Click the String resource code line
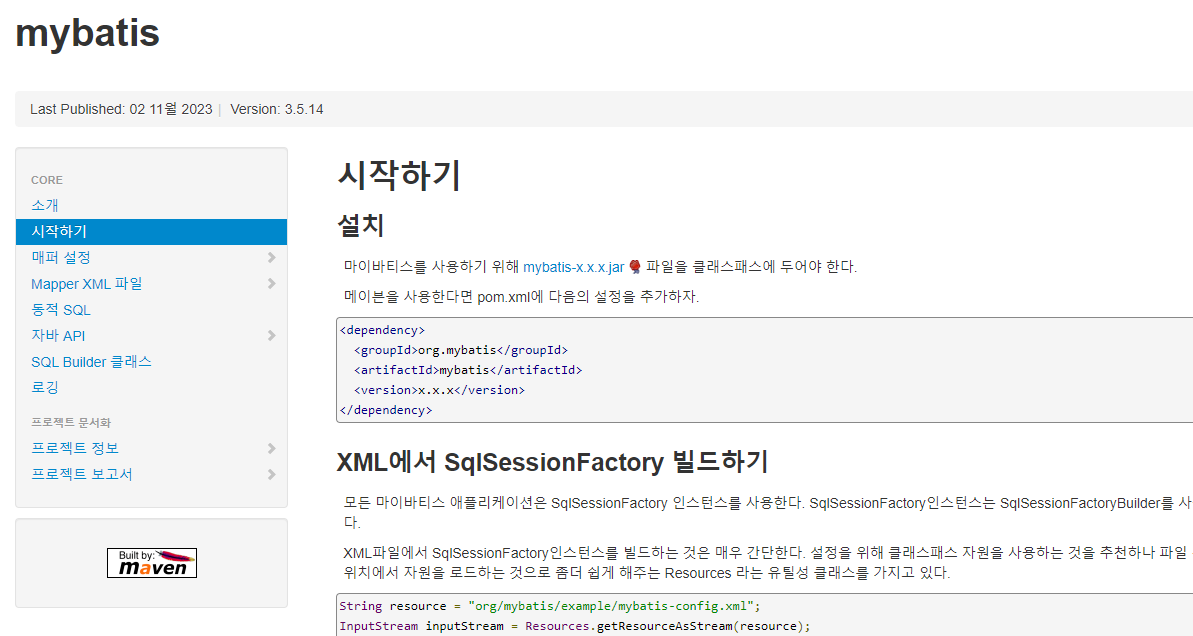The image size is (1193, 636). pyautogui.click(x=550, y=606)
